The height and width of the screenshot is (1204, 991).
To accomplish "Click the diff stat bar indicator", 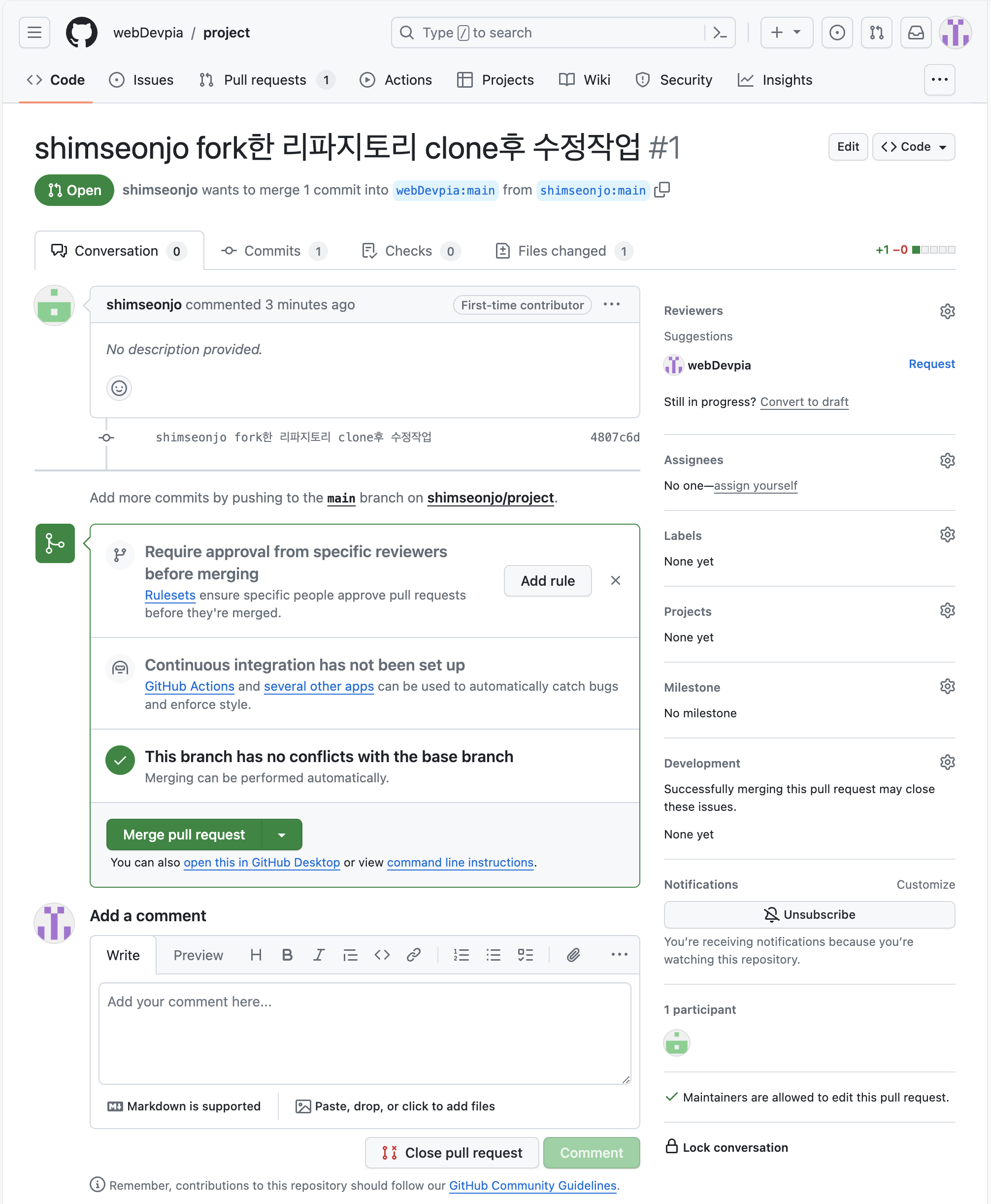I will click(x=933, y=249).
